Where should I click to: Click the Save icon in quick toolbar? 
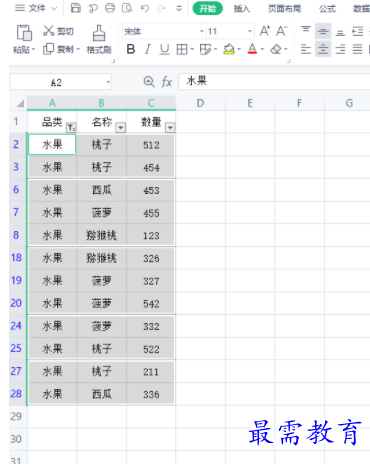[76, 8]
